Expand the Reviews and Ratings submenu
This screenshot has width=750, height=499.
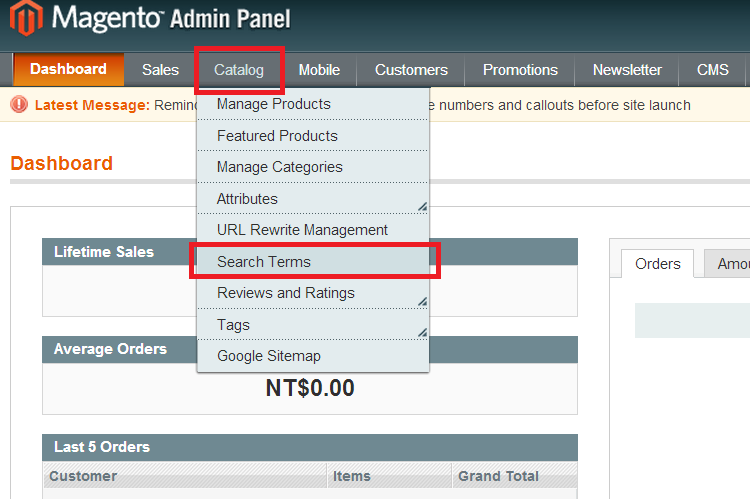pyautogui.click(x=285, y=293)
